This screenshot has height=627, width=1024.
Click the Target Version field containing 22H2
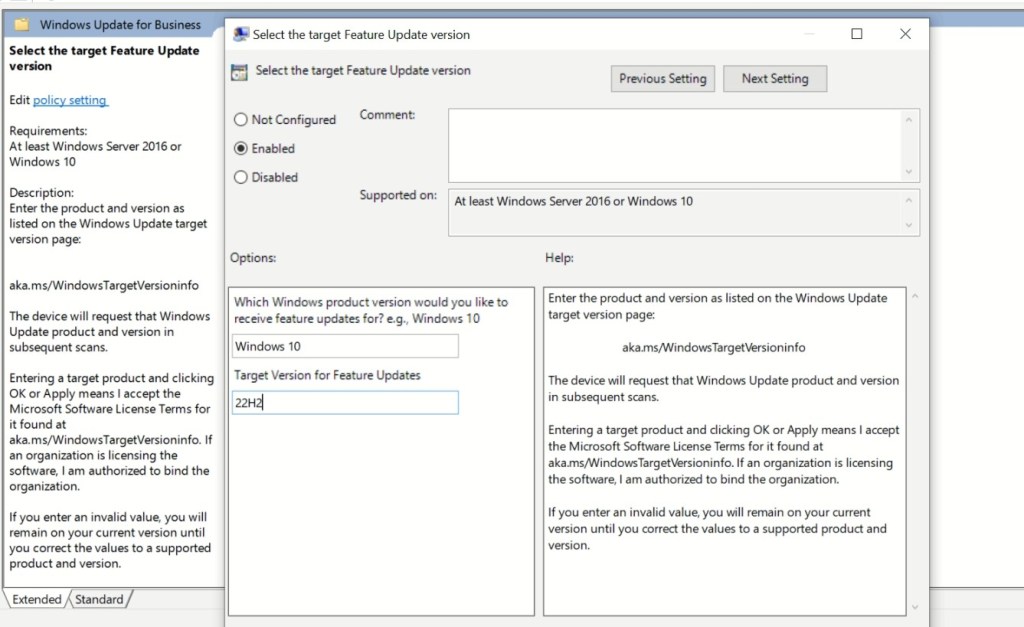tap(345, 402)
